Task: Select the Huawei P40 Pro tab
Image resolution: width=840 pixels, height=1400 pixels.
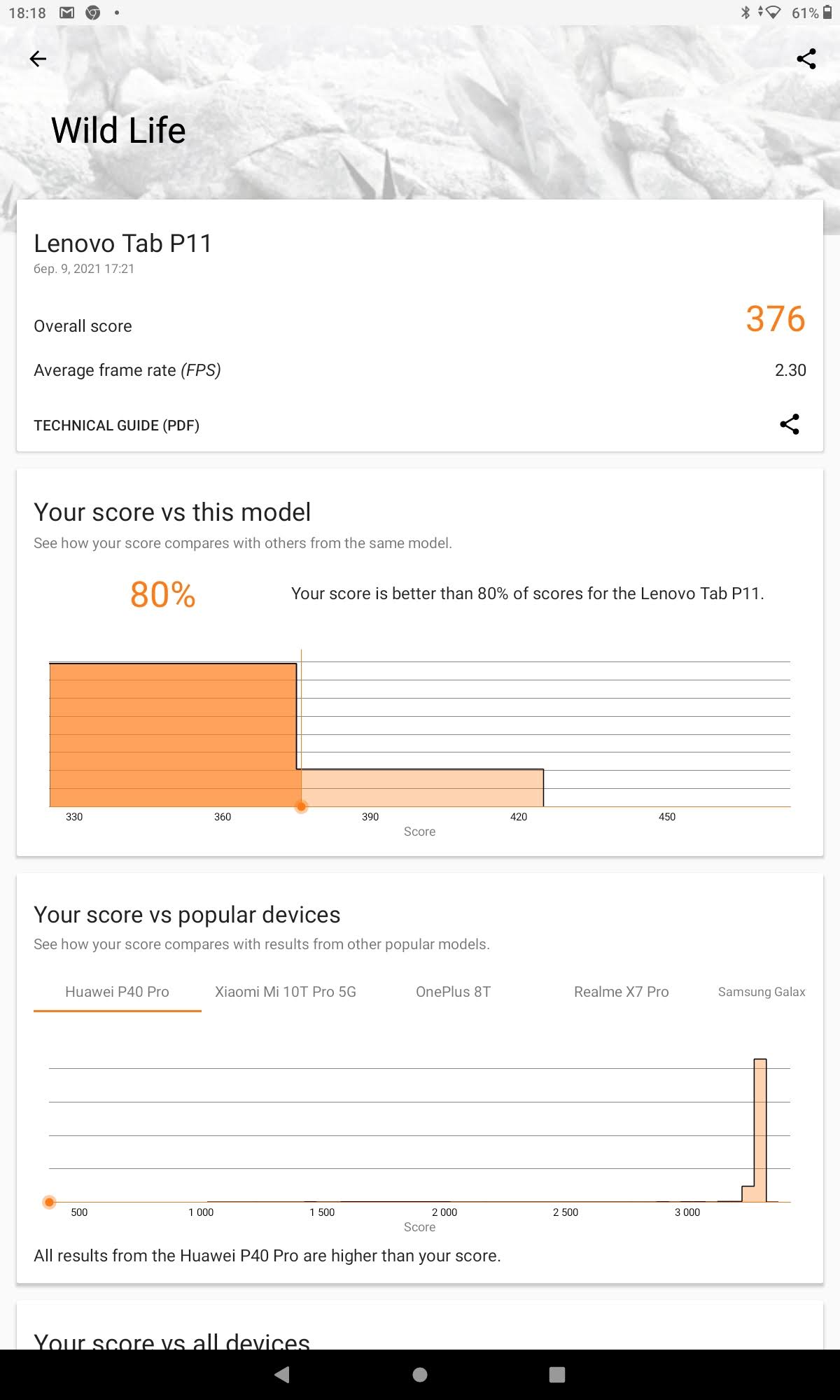Action: tap(117, 992)
